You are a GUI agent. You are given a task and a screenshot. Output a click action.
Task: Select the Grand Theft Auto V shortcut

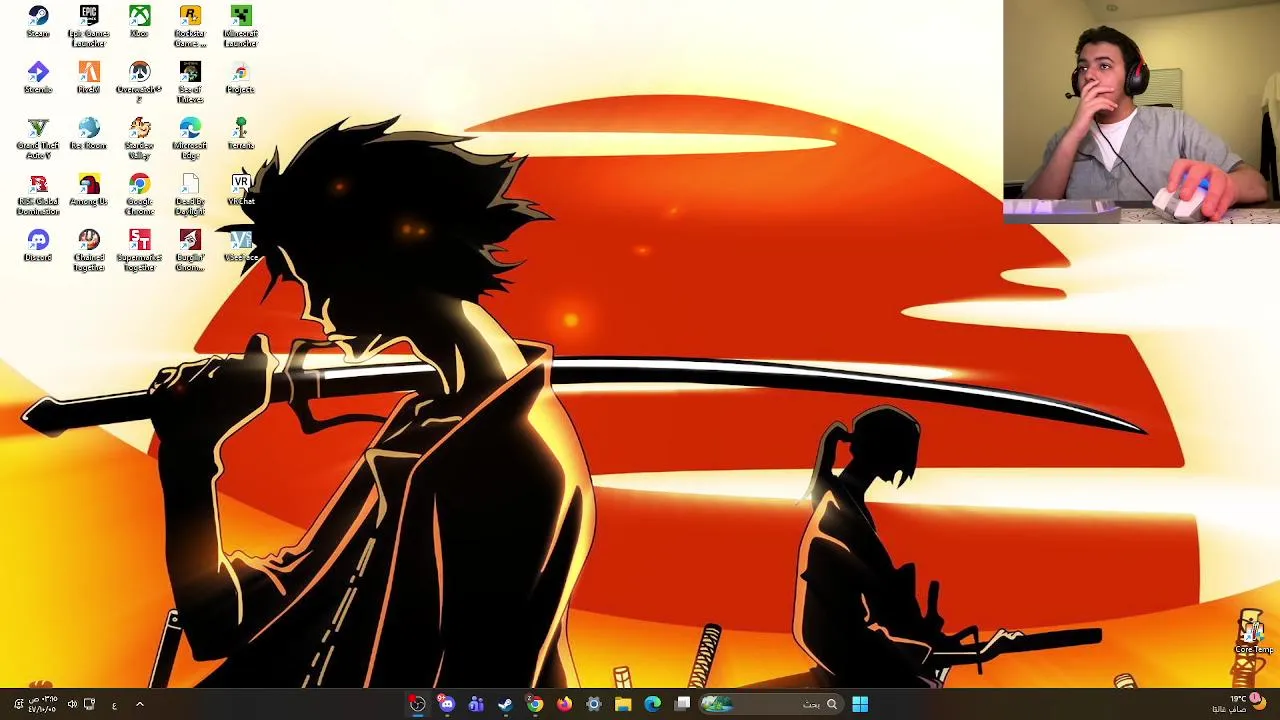[38, 138]
